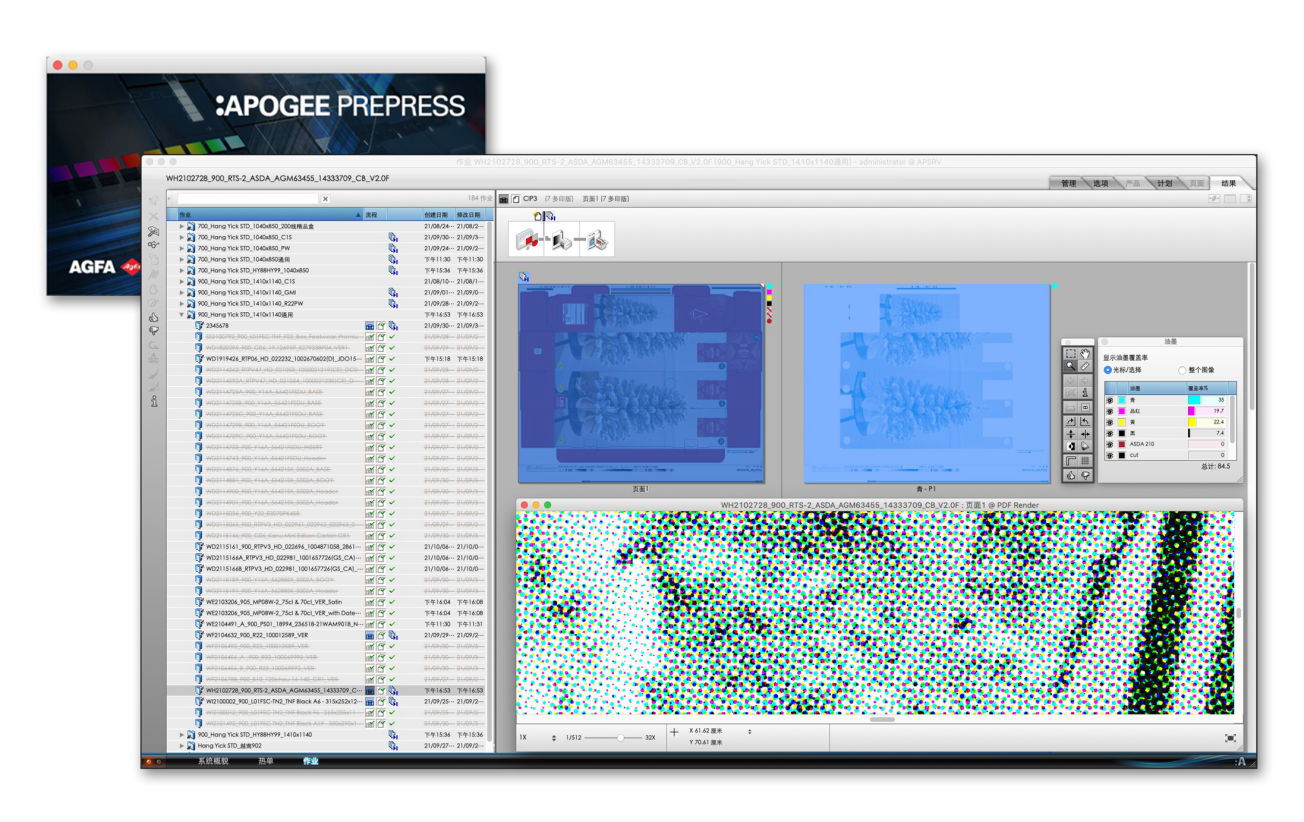Switch to the 计划 tab

click(1164, 184)
